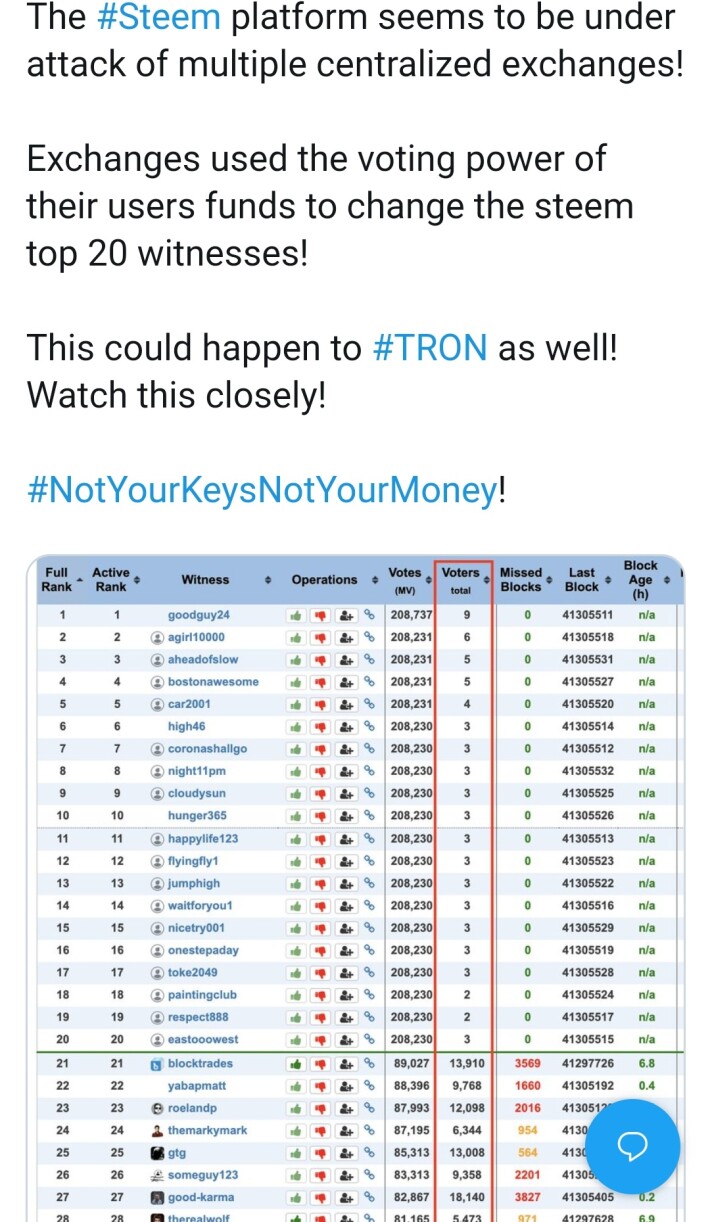Click the thumbs-up vote icon for goodguy24
710x1222 pixels.
pyautogui.click(x=296, y=615)
